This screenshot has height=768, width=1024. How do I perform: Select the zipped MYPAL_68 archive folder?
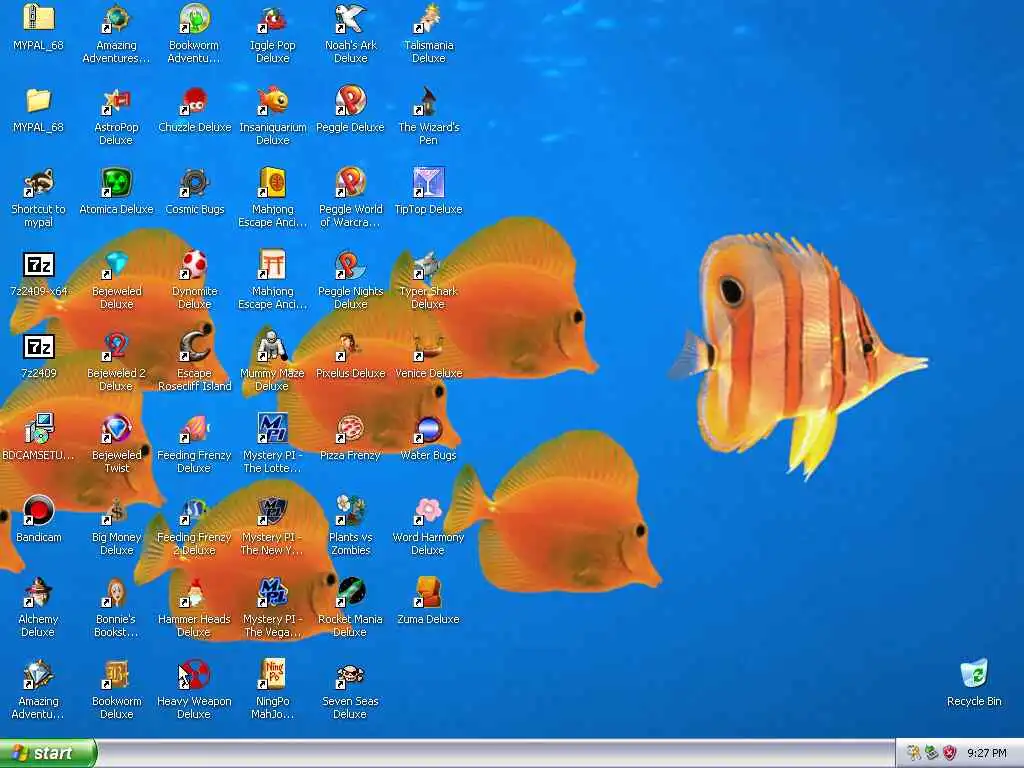39,18
